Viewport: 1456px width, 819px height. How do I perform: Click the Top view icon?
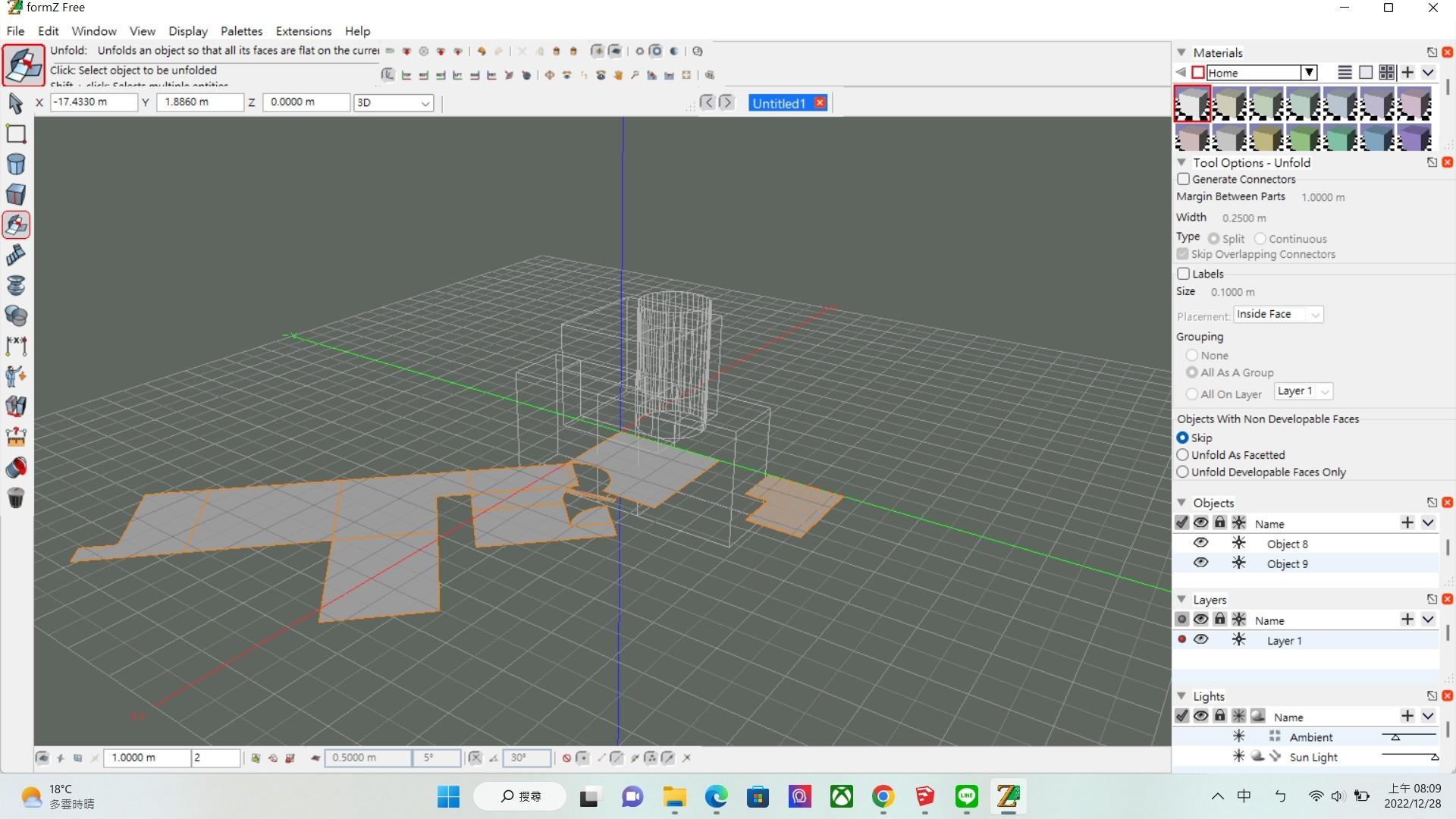(406, 75)
